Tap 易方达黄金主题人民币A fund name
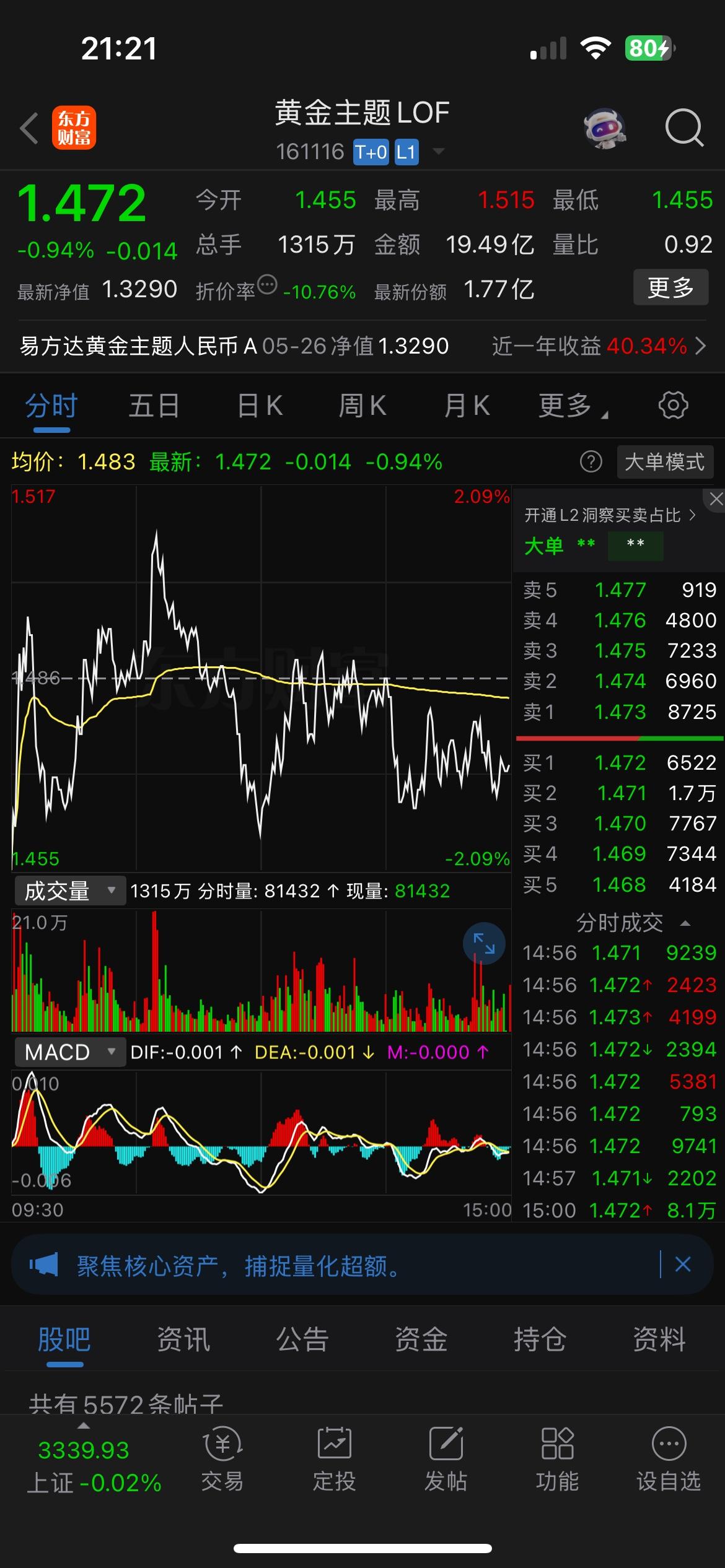Viewport: 725px width, 1568px height. tap(139, 346)
